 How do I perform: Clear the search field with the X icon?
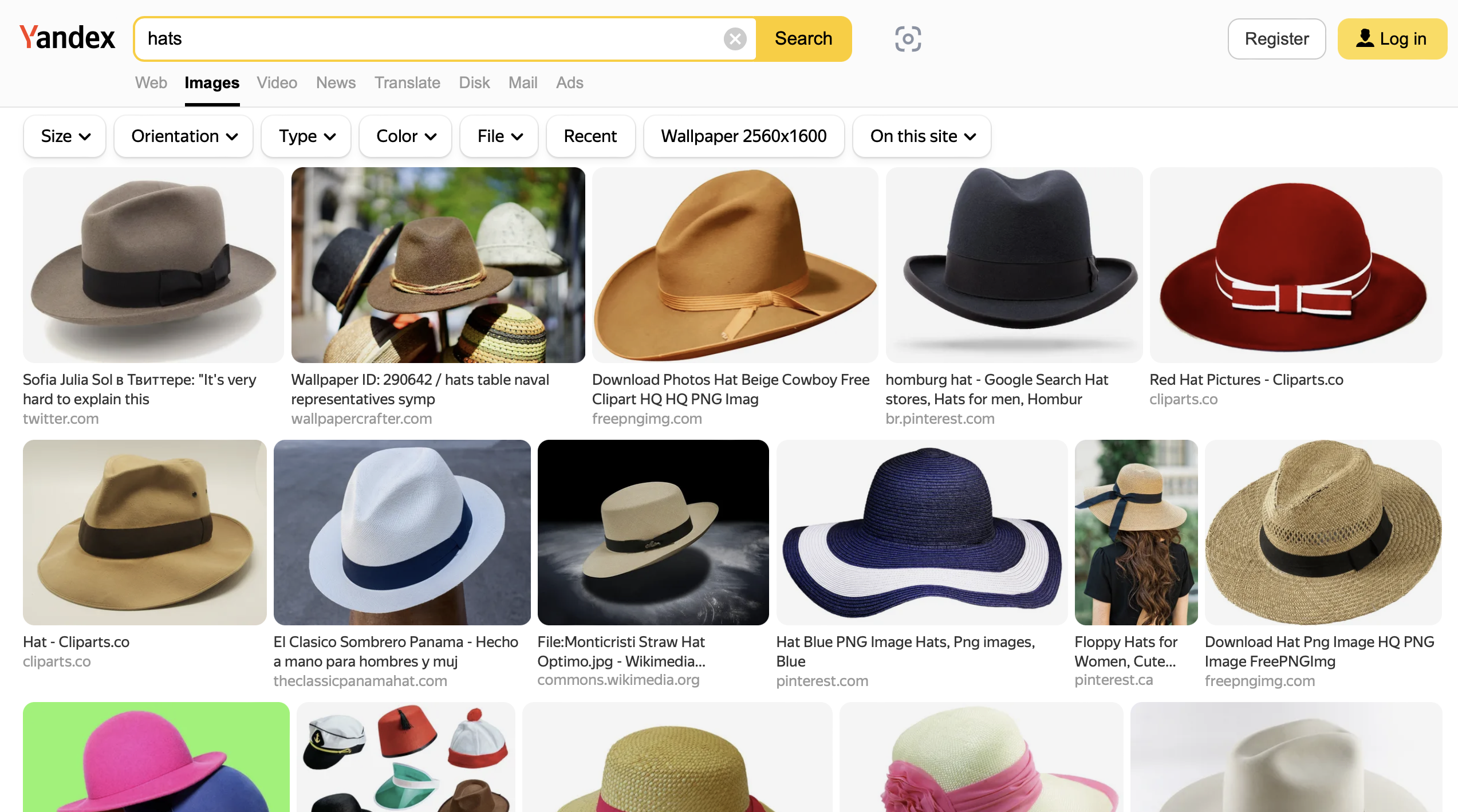735,39
